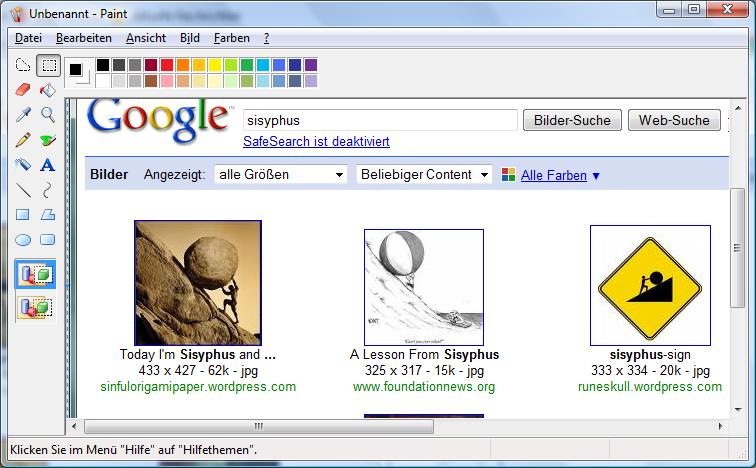Image resolution: width=756 pixels, height=468 pixels.
Task: Pick the Curve tool
Action: pos(48,190)
